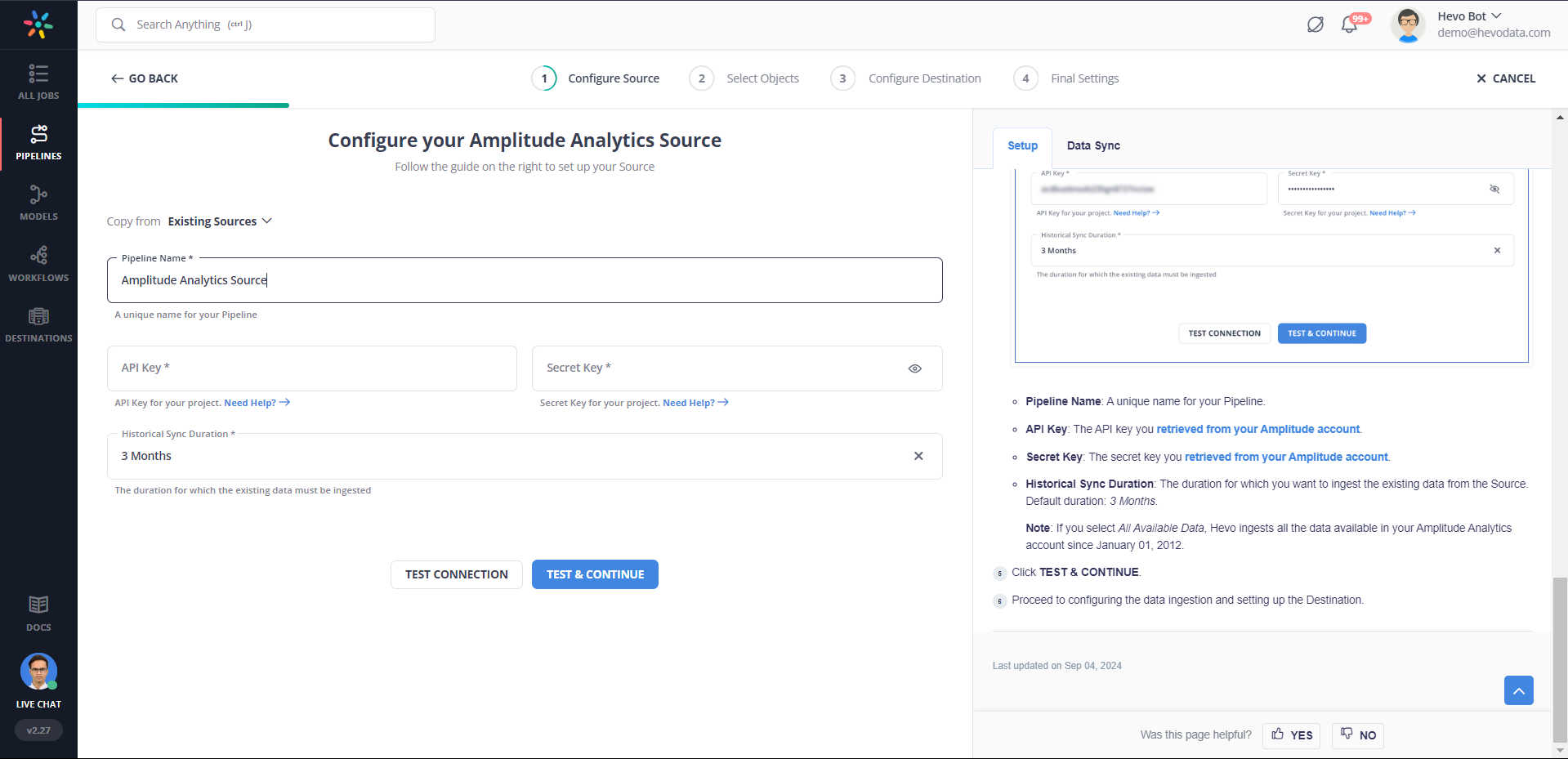This screenshot has width=1568, height=759.
Task: Clear the Historical Sync Duration value
Action: pyautogui.click(x=918, y=456)
